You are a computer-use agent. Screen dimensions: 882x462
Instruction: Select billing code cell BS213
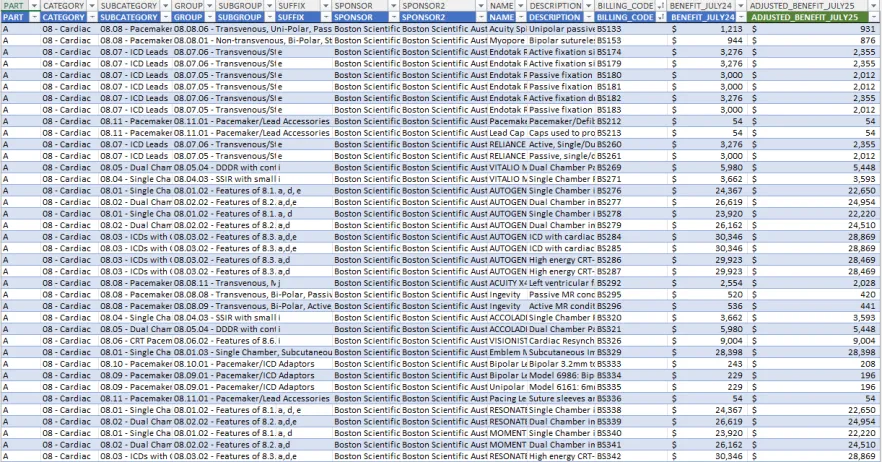[x=631, y=133]
